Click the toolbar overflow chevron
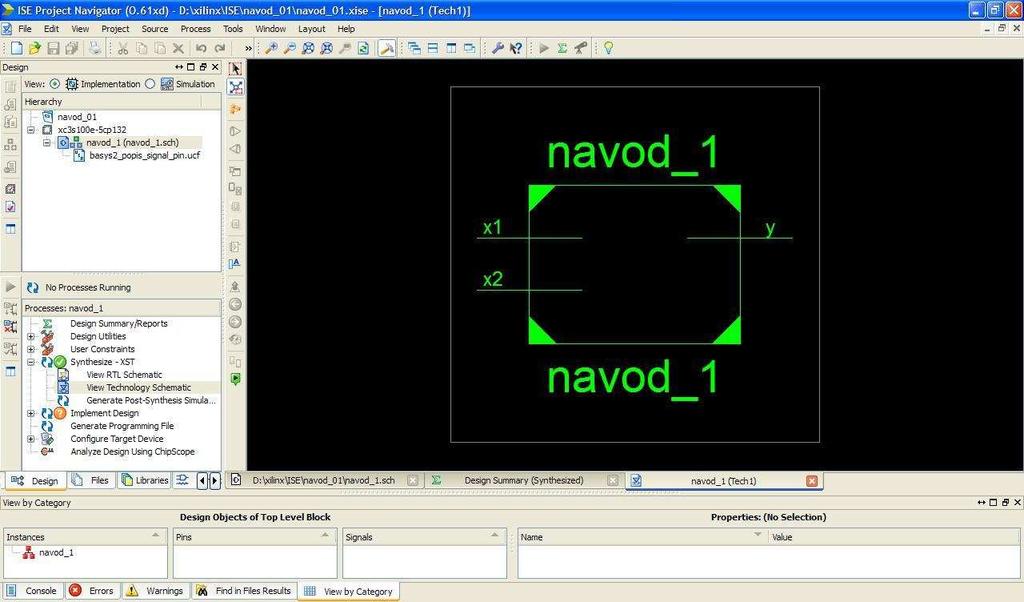Screen dimensions: 1024x602 (x=248, y=48)
